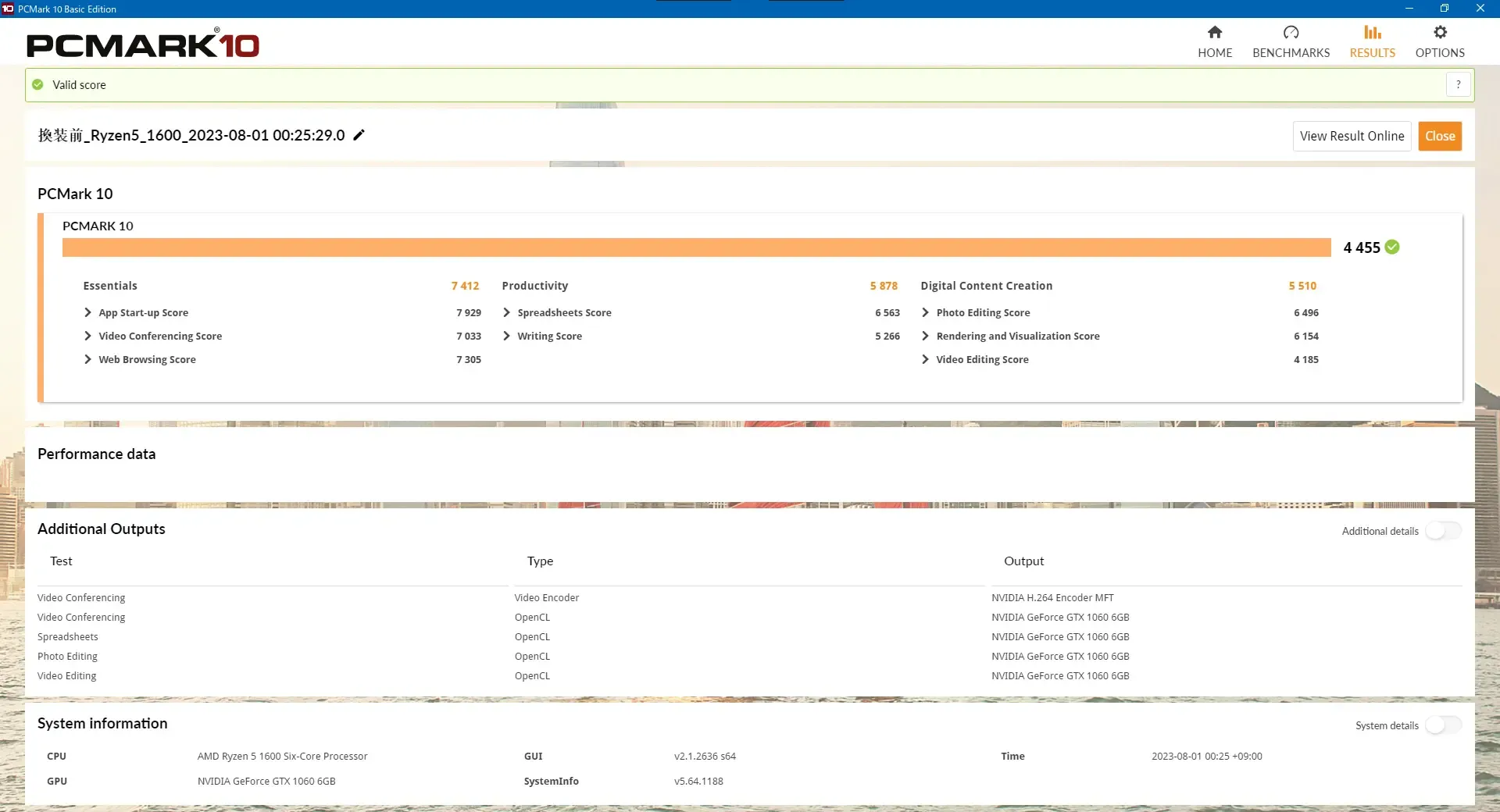Expand the Video Editing Score row
This screenshot has width=1500, height=812.
(925, 359)
